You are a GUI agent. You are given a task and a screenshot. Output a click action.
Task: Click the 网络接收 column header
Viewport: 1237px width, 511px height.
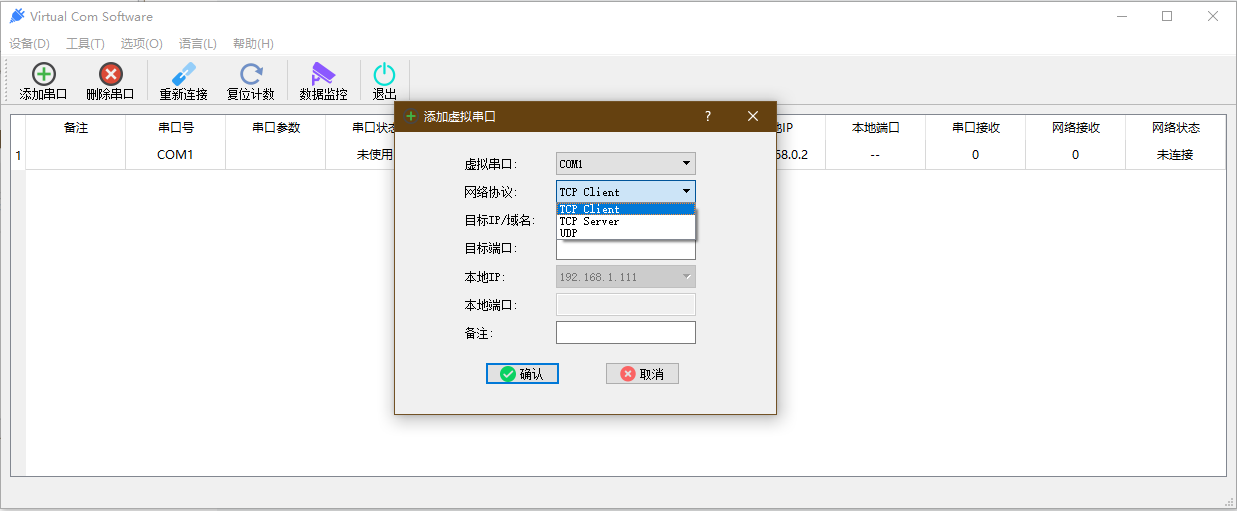(x=1076, y=128)
